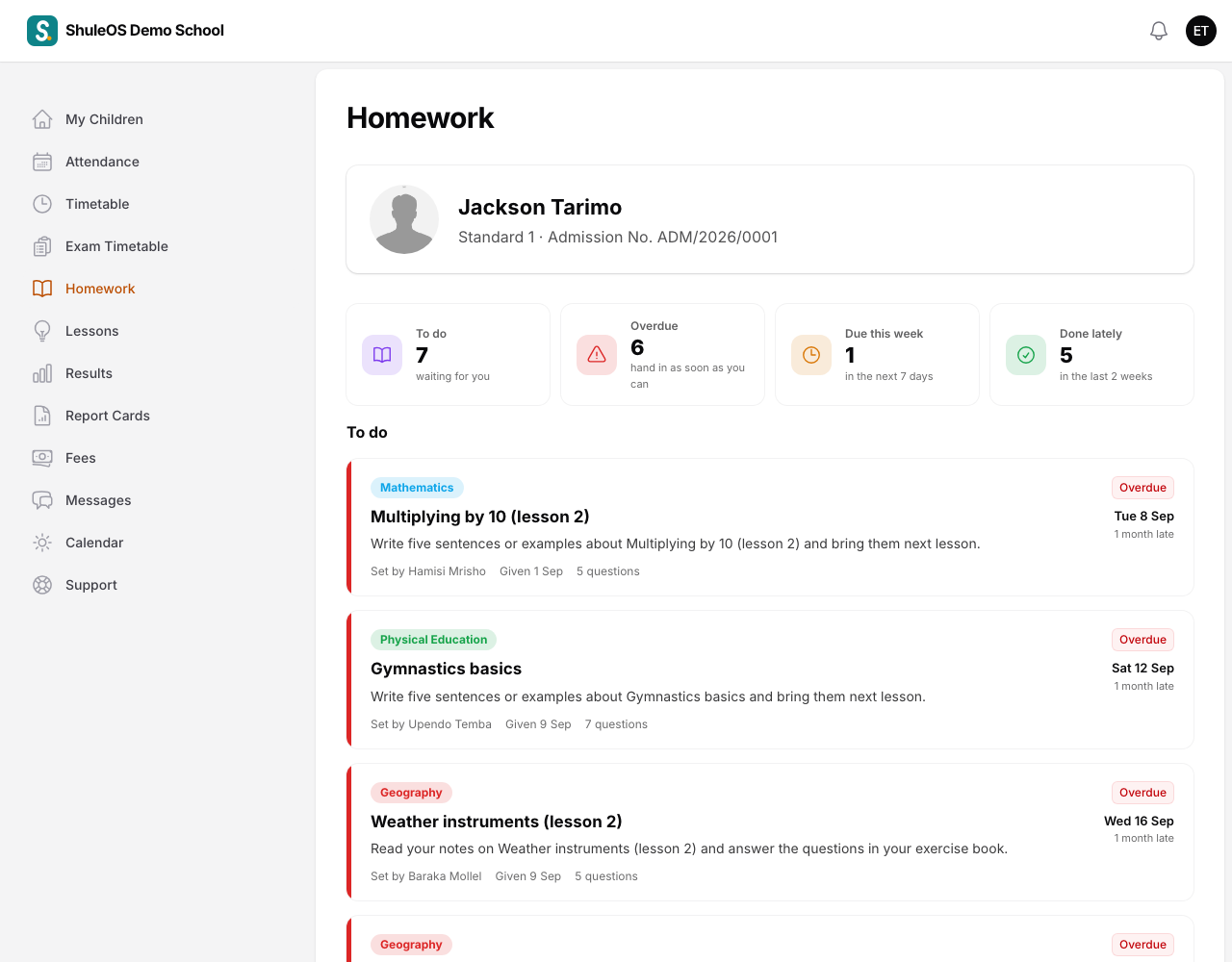Viewport: 1232px width, 962px height.
Task: Open Exam Timetable from the sidebar
Action: click(x=116, y=246)
